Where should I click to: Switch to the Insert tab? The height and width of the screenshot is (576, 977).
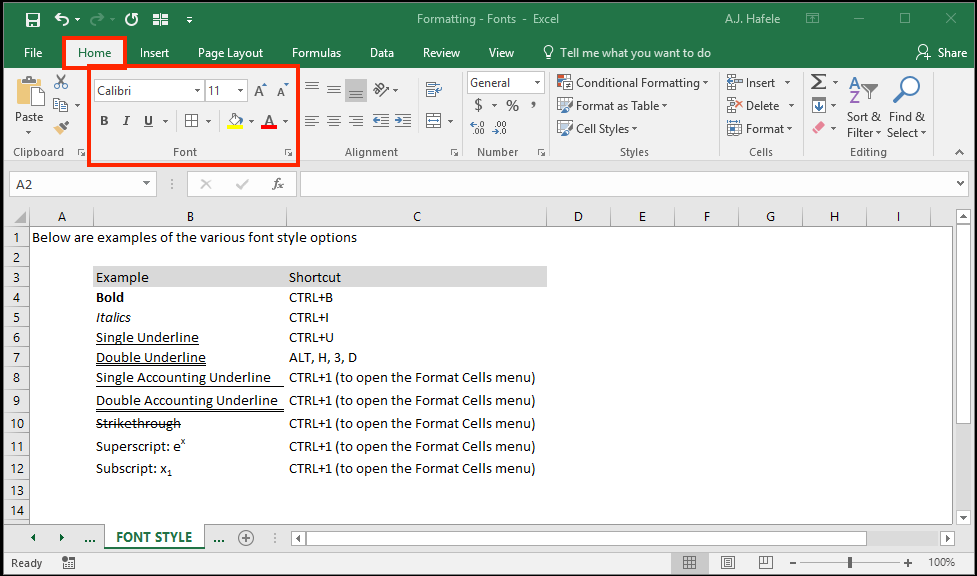click(x=154, y=53)
